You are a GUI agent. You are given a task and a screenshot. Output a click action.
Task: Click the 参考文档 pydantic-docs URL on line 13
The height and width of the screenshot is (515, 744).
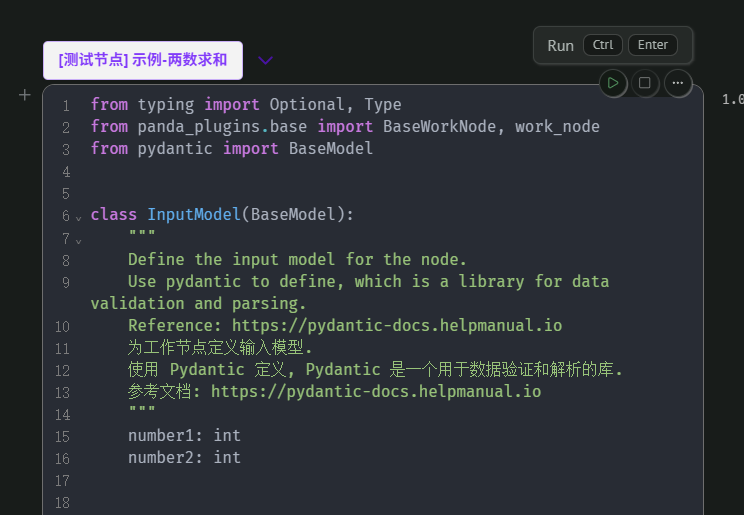[376, 392]
